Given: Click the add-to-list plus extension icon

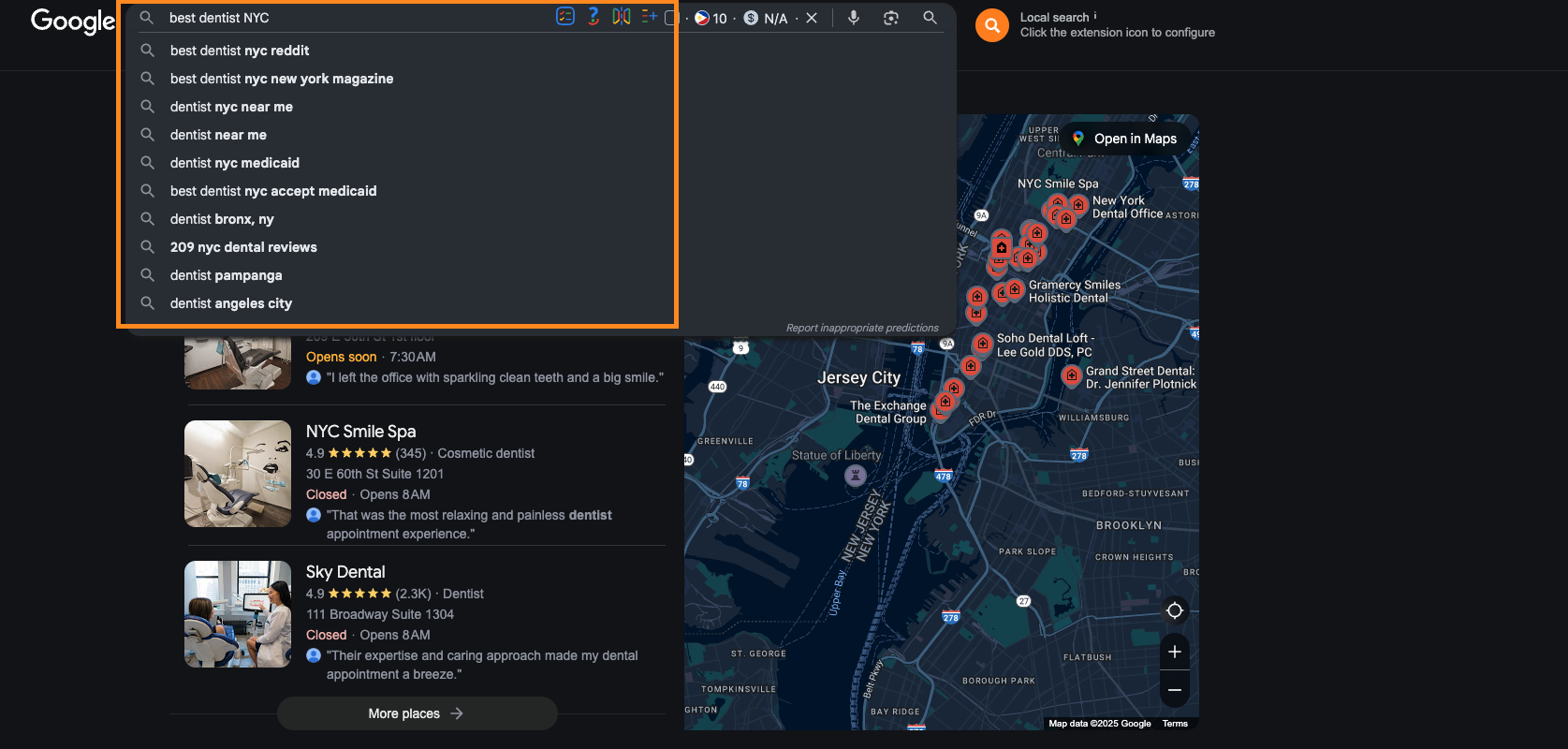Looking at the screenshot, I should tap(650, 17).
